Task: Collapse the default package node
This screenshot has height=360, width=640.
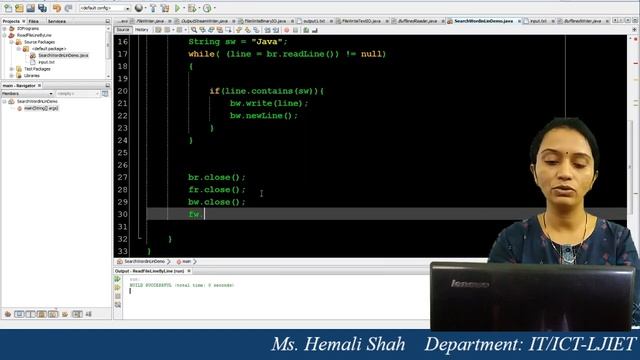Action: point(19,49)
